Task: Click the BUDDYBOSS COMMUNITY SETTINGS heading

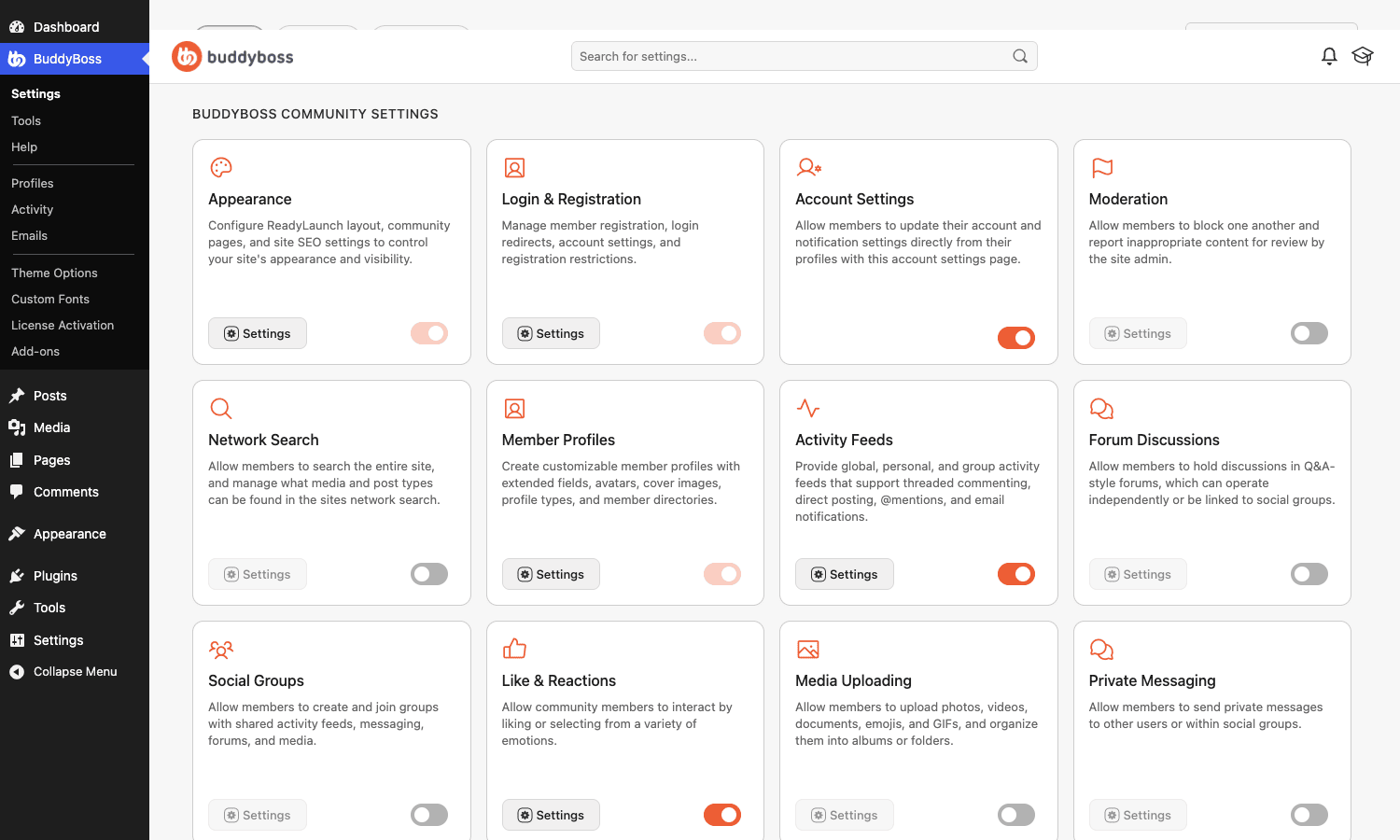Action: (315, 114)
